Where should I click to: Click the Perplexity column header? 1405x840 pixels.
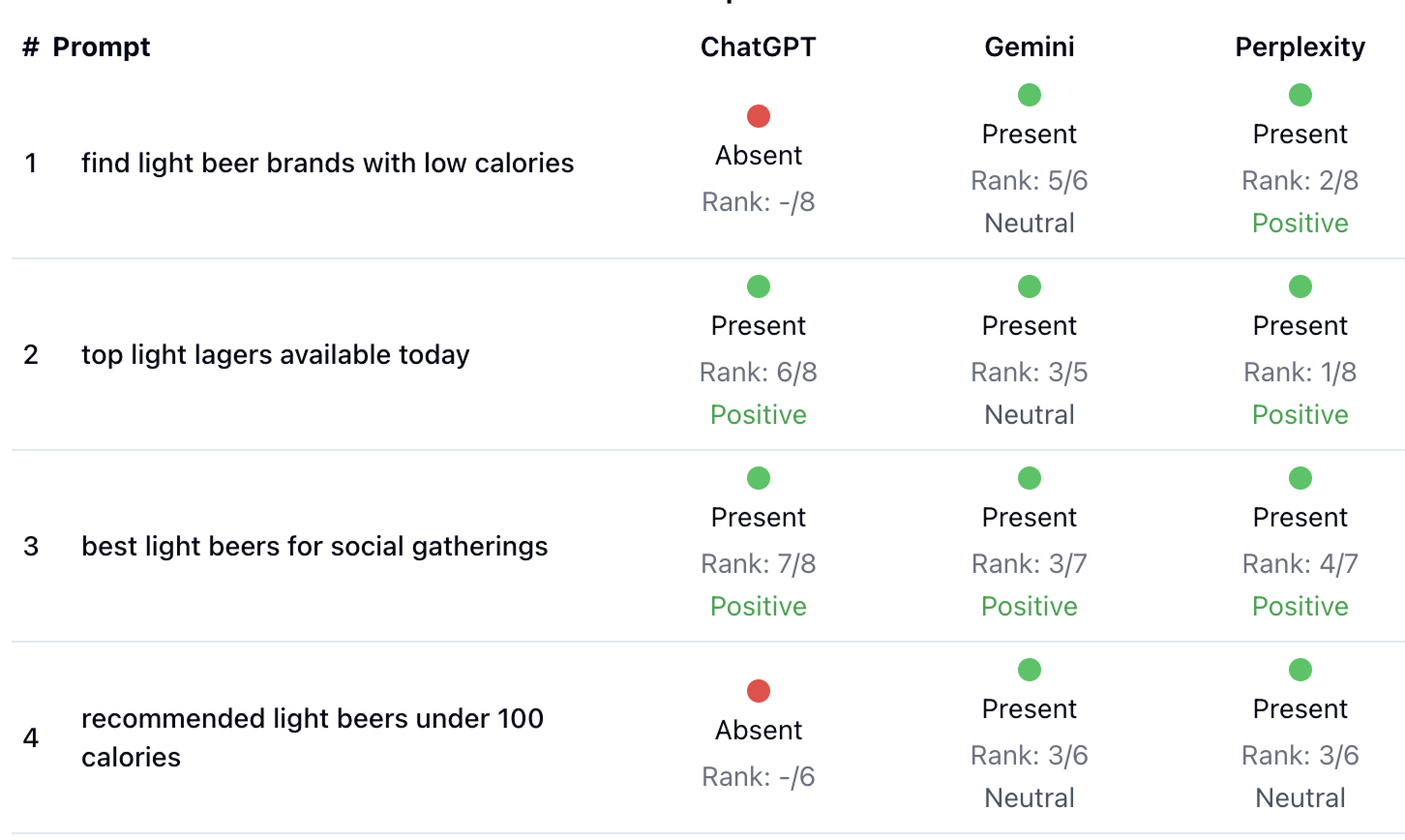coord(1300,47)
